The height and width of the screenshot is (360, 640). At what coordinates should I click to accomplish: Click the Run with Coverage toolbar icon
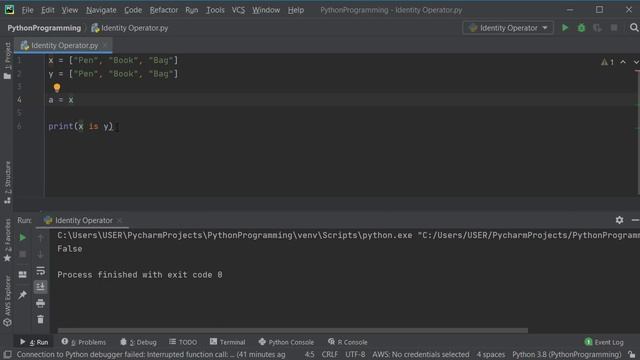coord(598,28)
